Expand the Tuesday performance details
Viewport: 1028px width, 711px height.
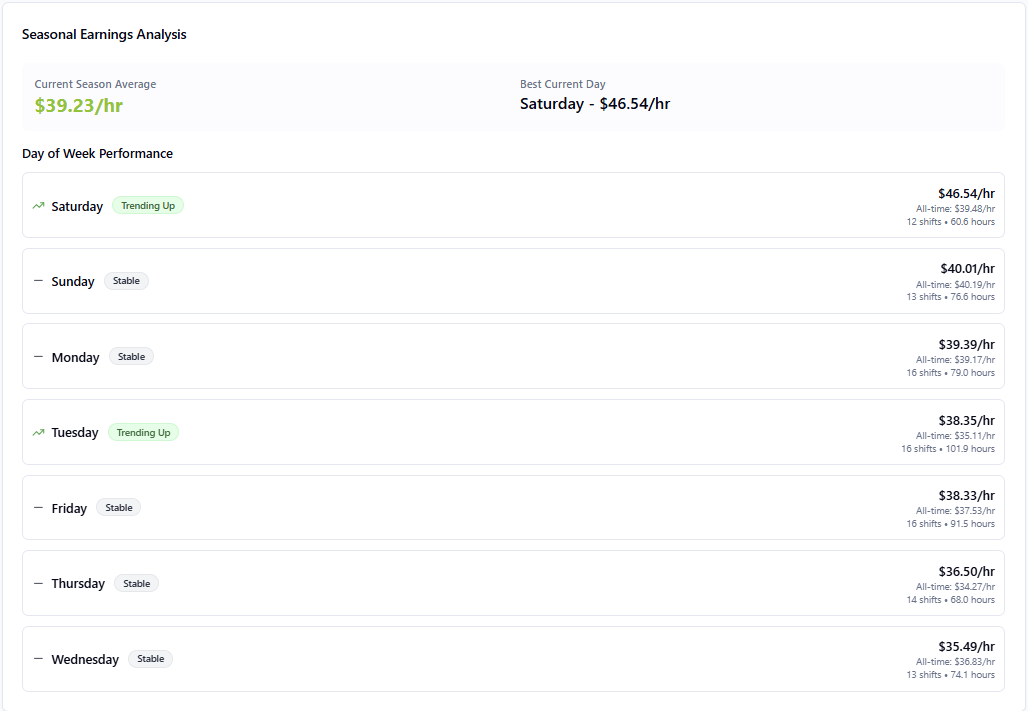(x=513, y=431)
